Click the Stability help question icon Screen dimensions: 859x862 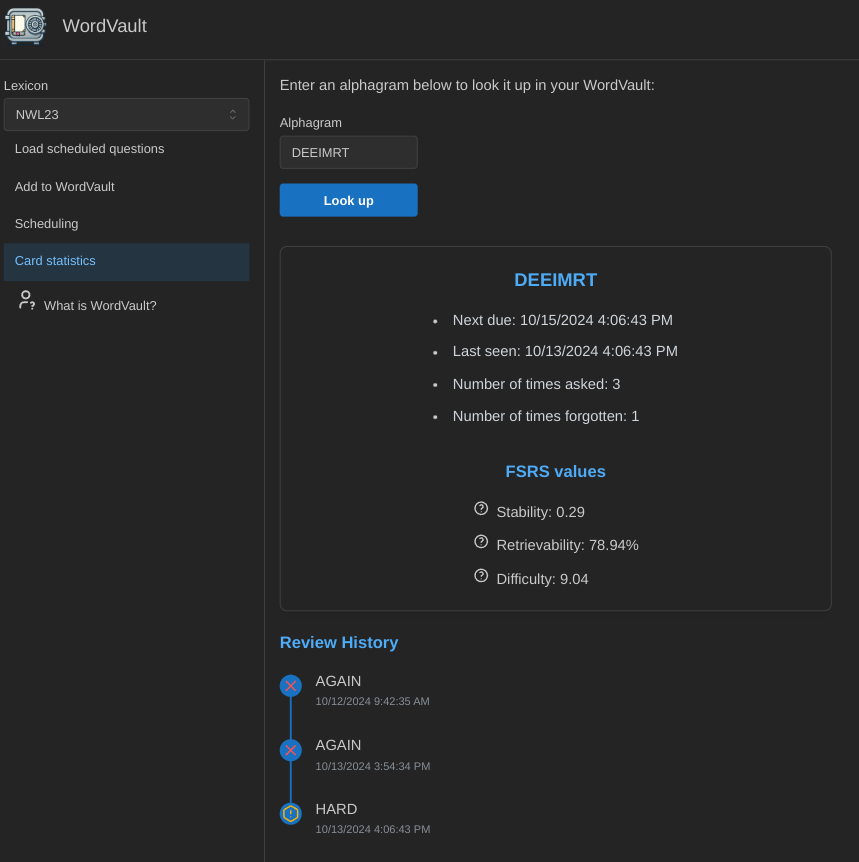tap(481, 509)
